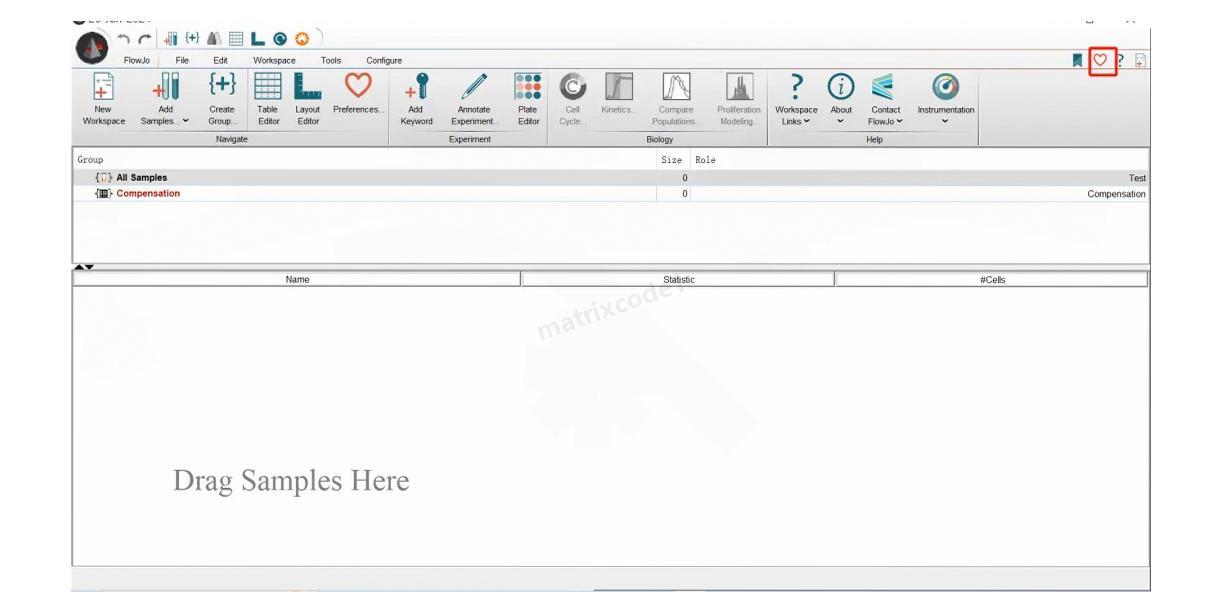
Task: Click the New Workspace ribbon icon
Action: point(103,86)
